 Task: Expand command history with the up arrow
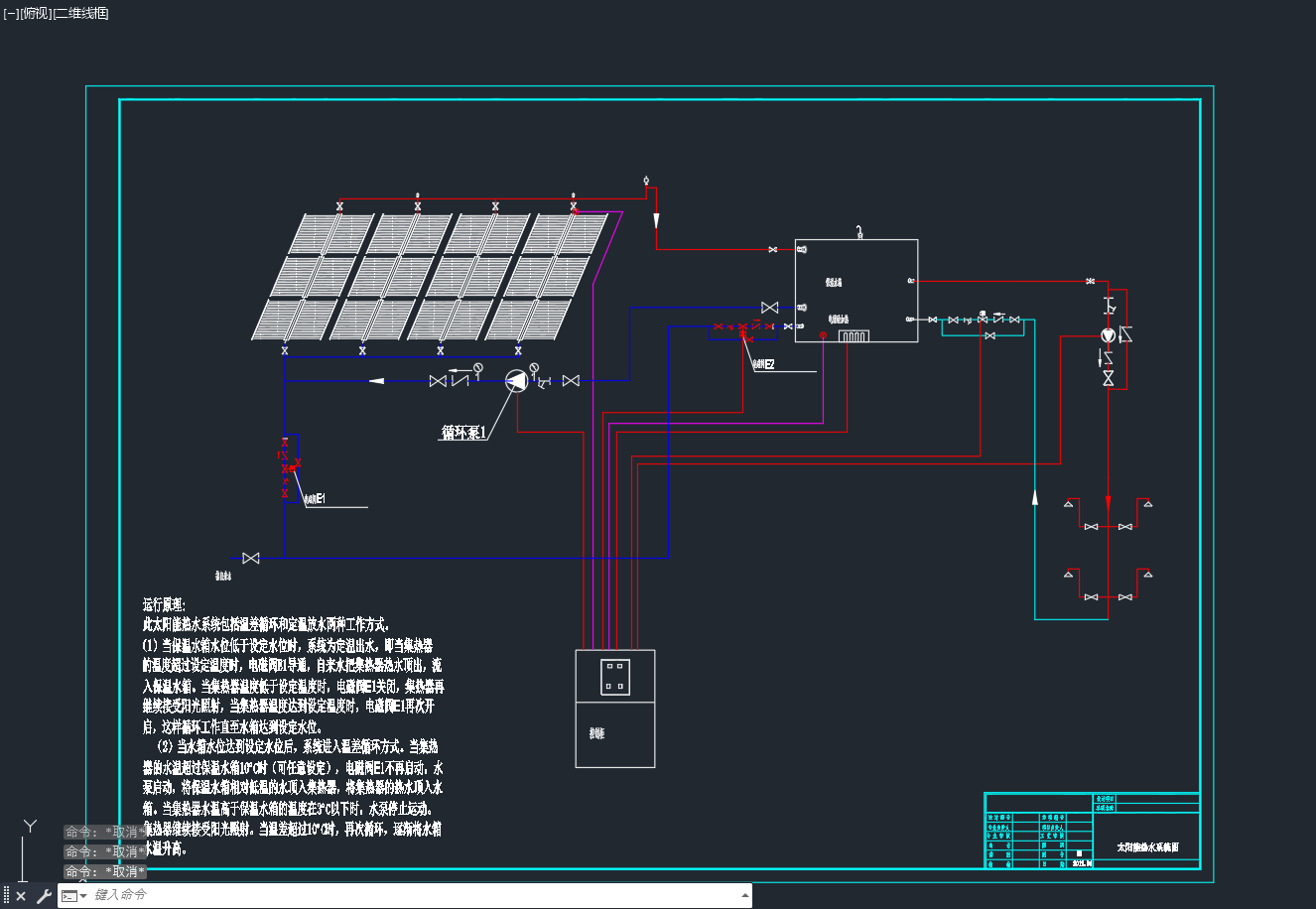(x=745, y=895)
